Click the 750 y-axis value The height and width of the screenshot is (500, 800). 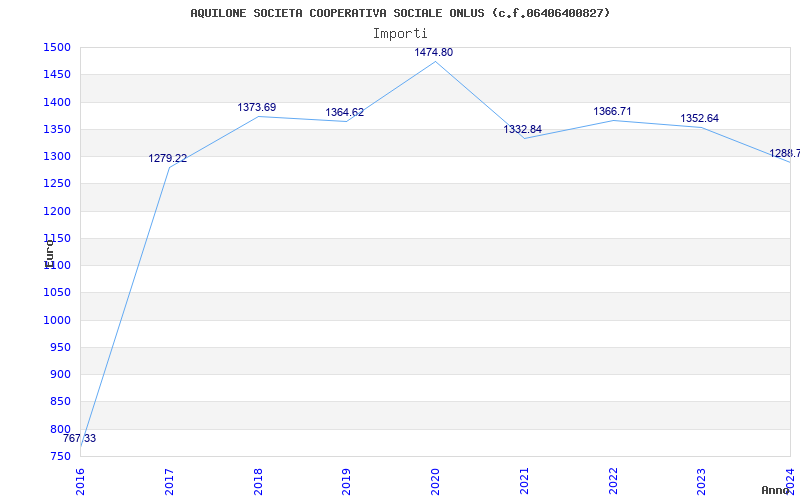click(x=60, y=456)
